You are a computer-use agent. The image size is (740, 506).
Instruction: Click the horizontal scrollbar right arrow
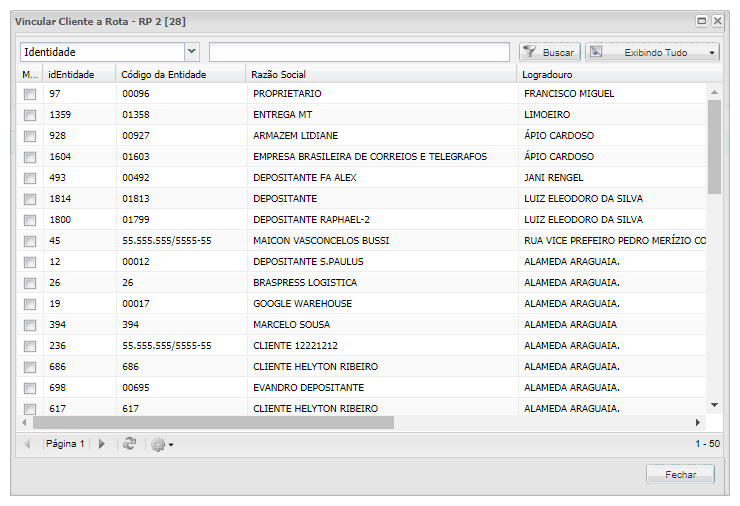pyautogui.click(x=698, y=422)
